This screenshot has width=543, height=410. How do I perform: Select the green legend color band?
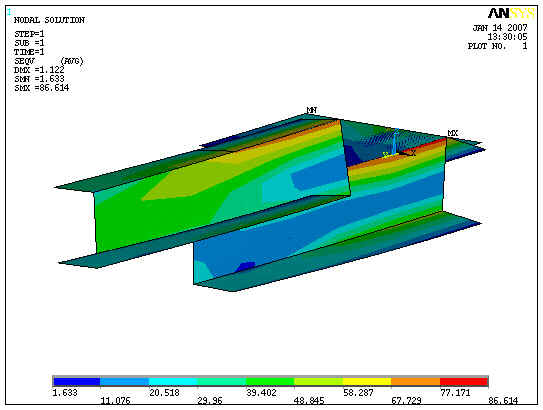(x=270, y=382)
